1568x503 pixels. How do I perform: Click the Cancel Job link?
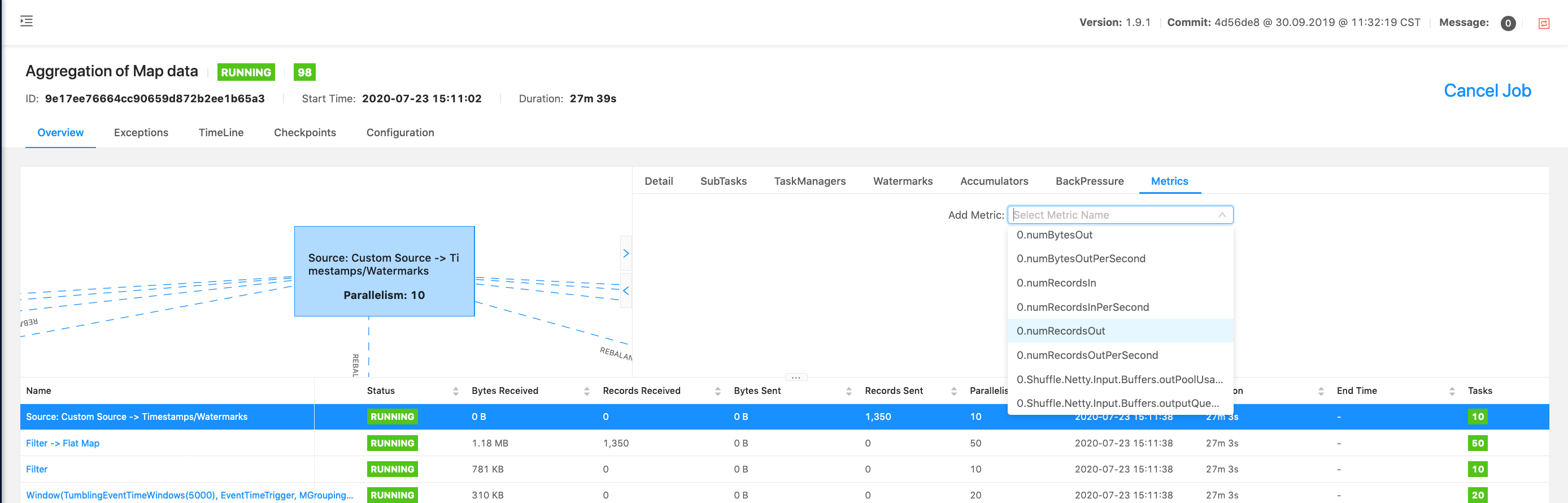pyautogui.click(x=1487, y=91)
